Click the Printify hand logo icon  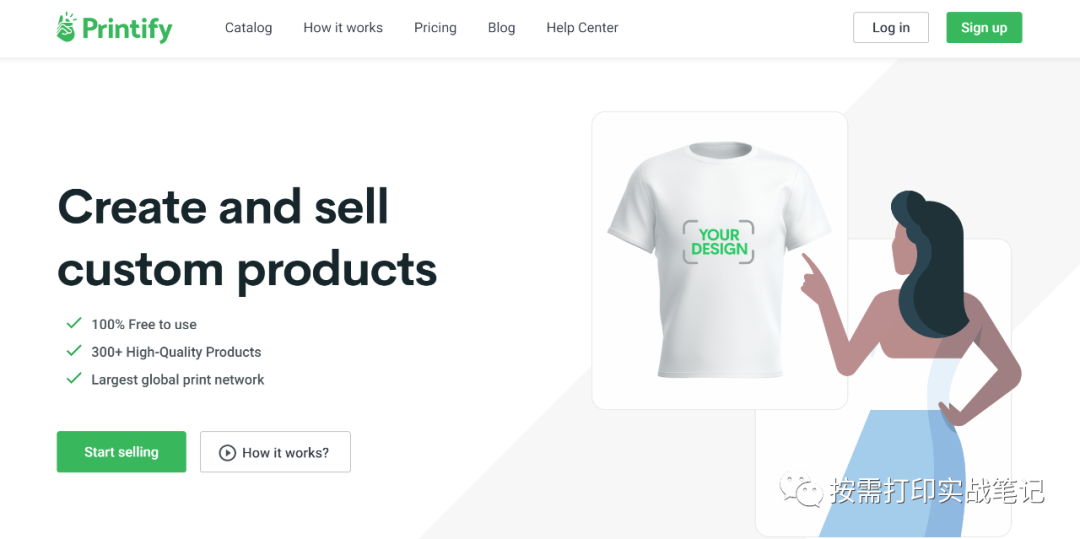(x=66, y=27)
